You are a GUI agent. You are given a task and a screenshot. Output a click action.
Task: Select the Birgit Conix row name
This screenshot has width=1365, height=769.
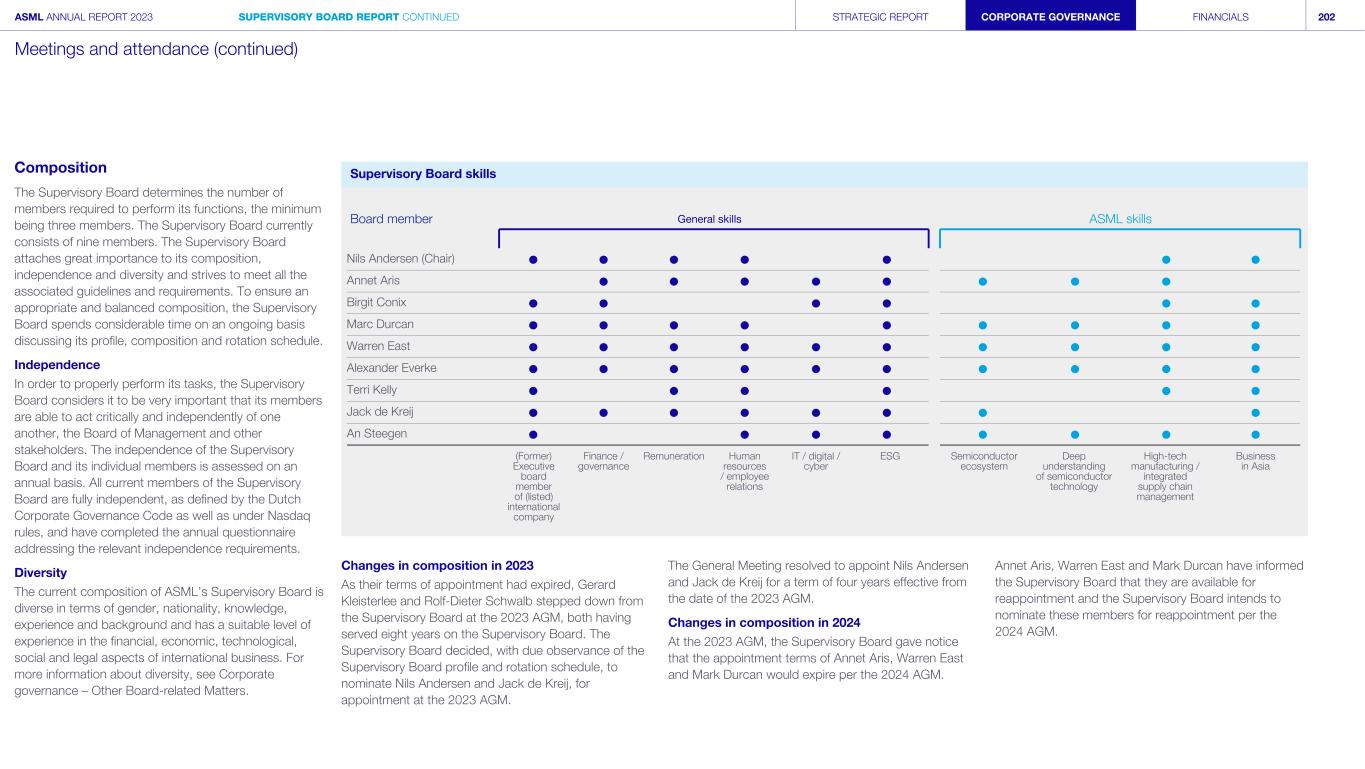coord(377,302)
